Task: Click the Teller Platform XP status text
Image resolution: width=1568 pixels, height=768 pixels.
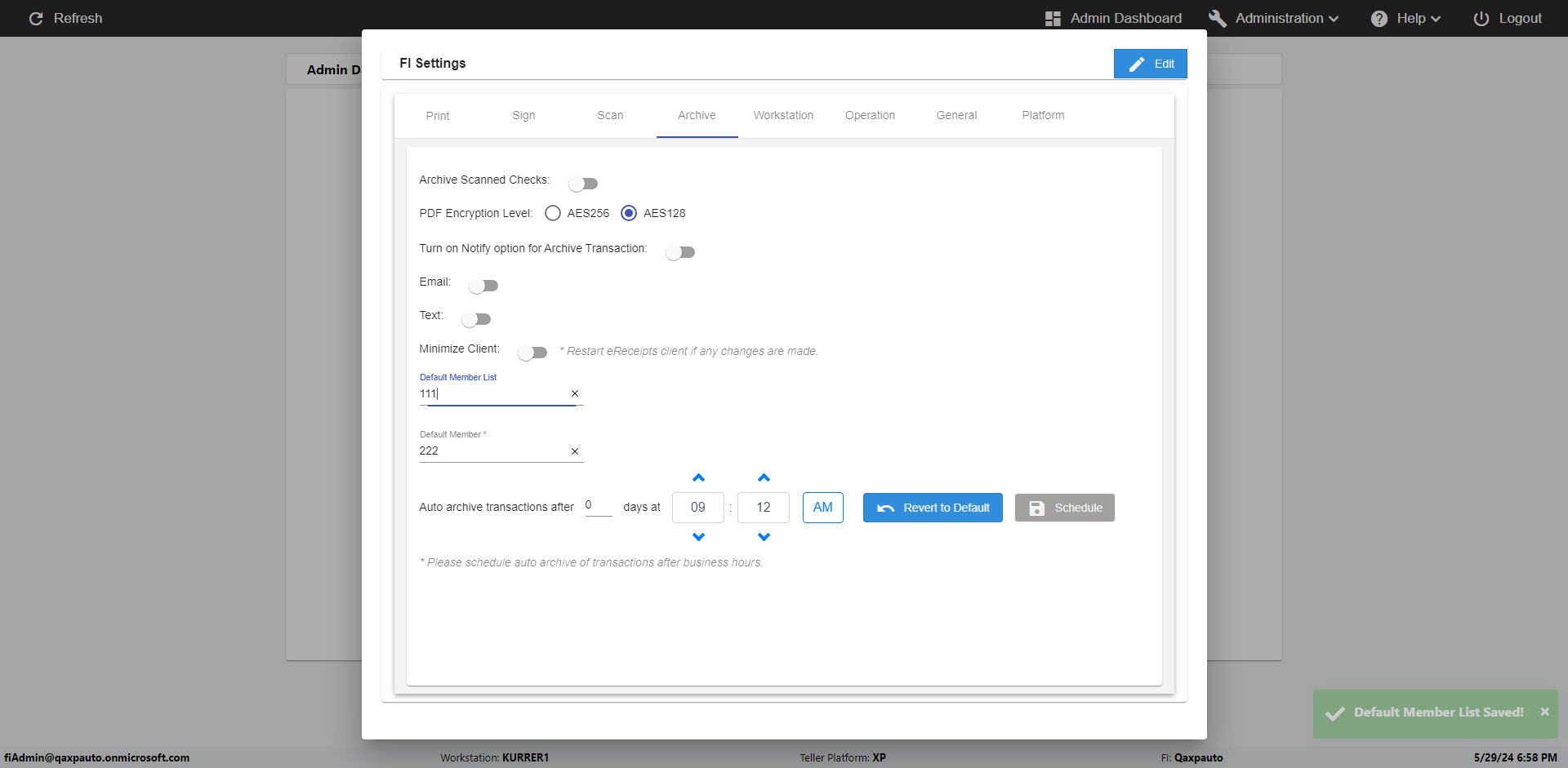Action: 843,757
